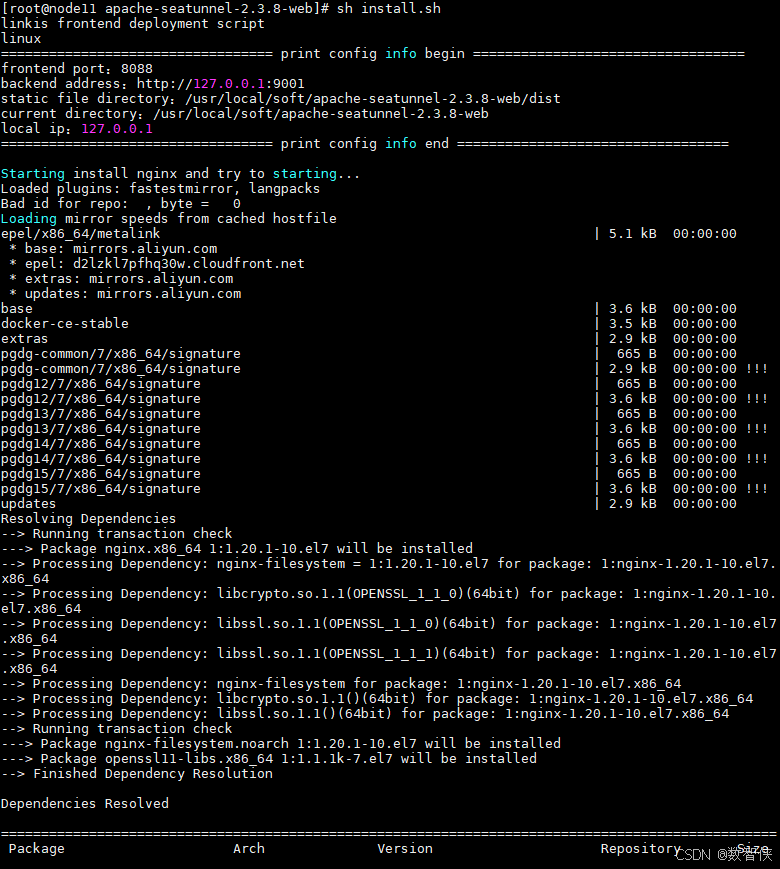Select the static file directory path line

281,98
